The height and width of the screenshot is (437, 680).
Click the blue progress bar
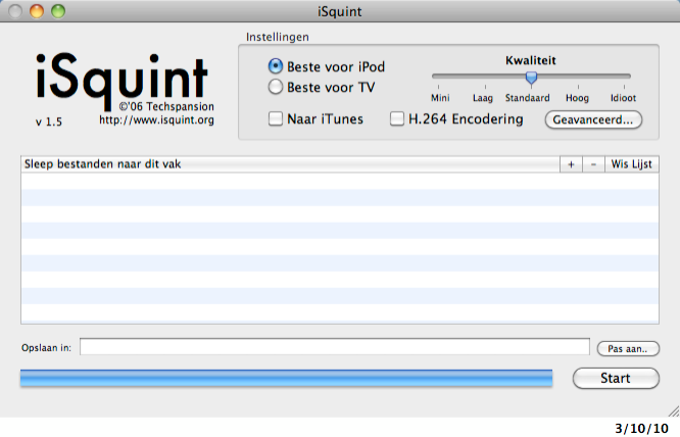pyautogui.click(x=286, y=378)
